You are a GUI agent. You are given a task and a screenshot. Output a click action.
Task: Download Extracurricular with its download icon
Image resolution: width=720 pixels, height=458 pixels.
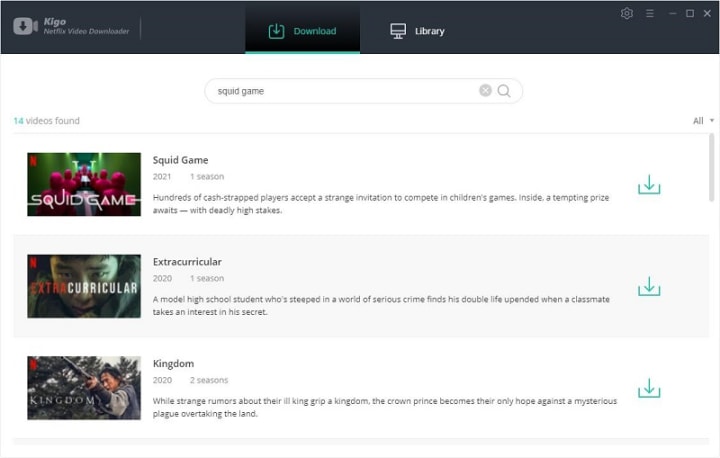click(649, 286)
